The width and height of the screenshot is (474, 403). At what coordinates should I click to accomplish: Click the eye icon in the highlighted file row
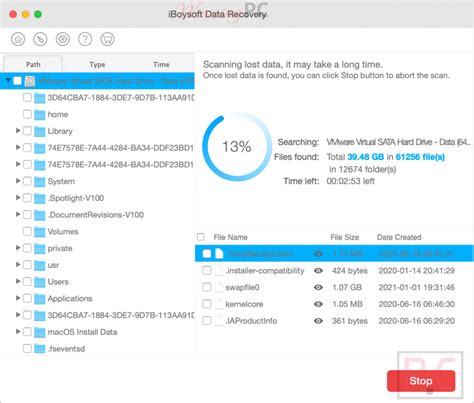pyautogui.click(x=318, y=254)
